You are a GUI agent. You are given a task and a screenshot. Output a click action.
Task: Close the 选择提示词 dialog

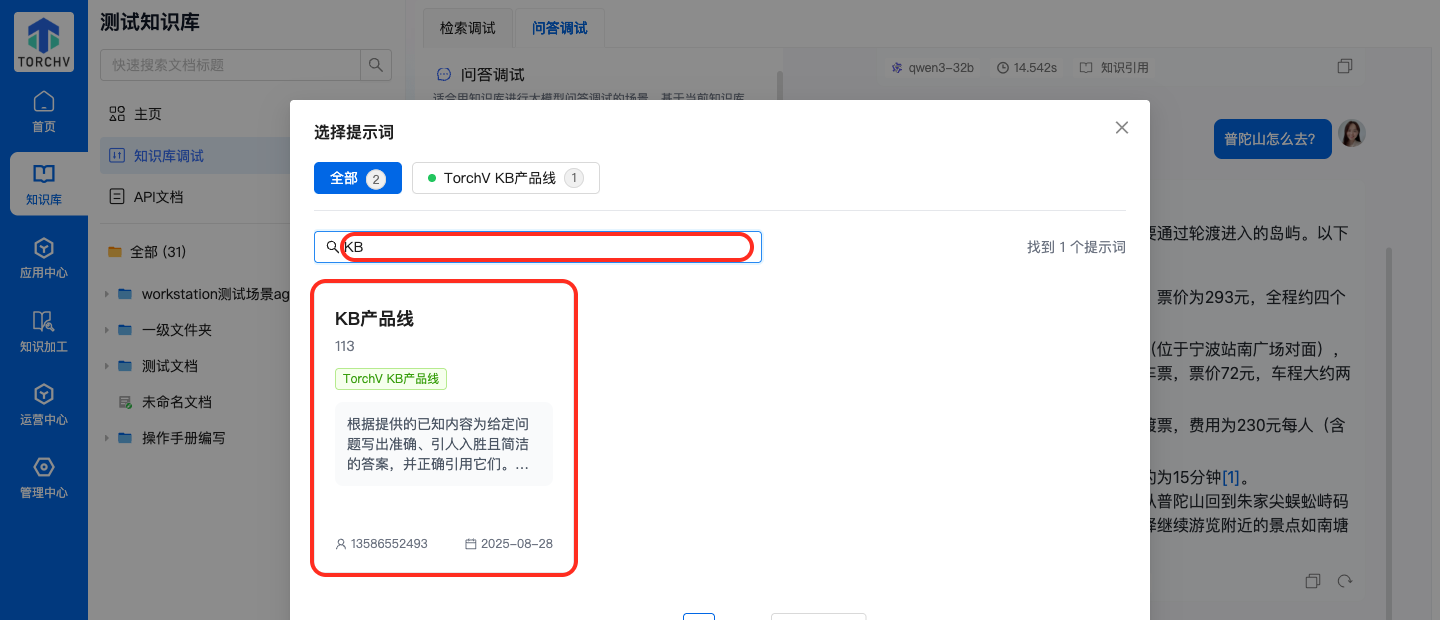point(1121,128)
